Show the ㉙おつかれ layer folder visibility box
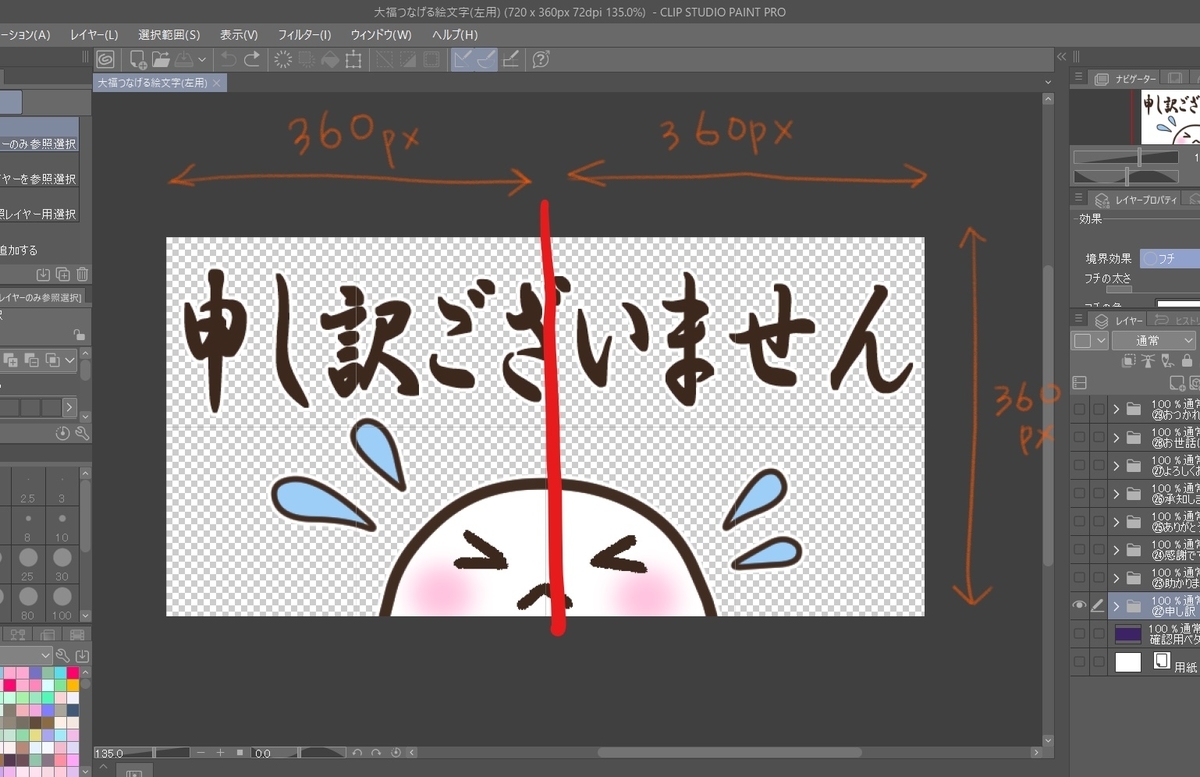The height and width of the screenshot is (777, 1200). 1079,409
